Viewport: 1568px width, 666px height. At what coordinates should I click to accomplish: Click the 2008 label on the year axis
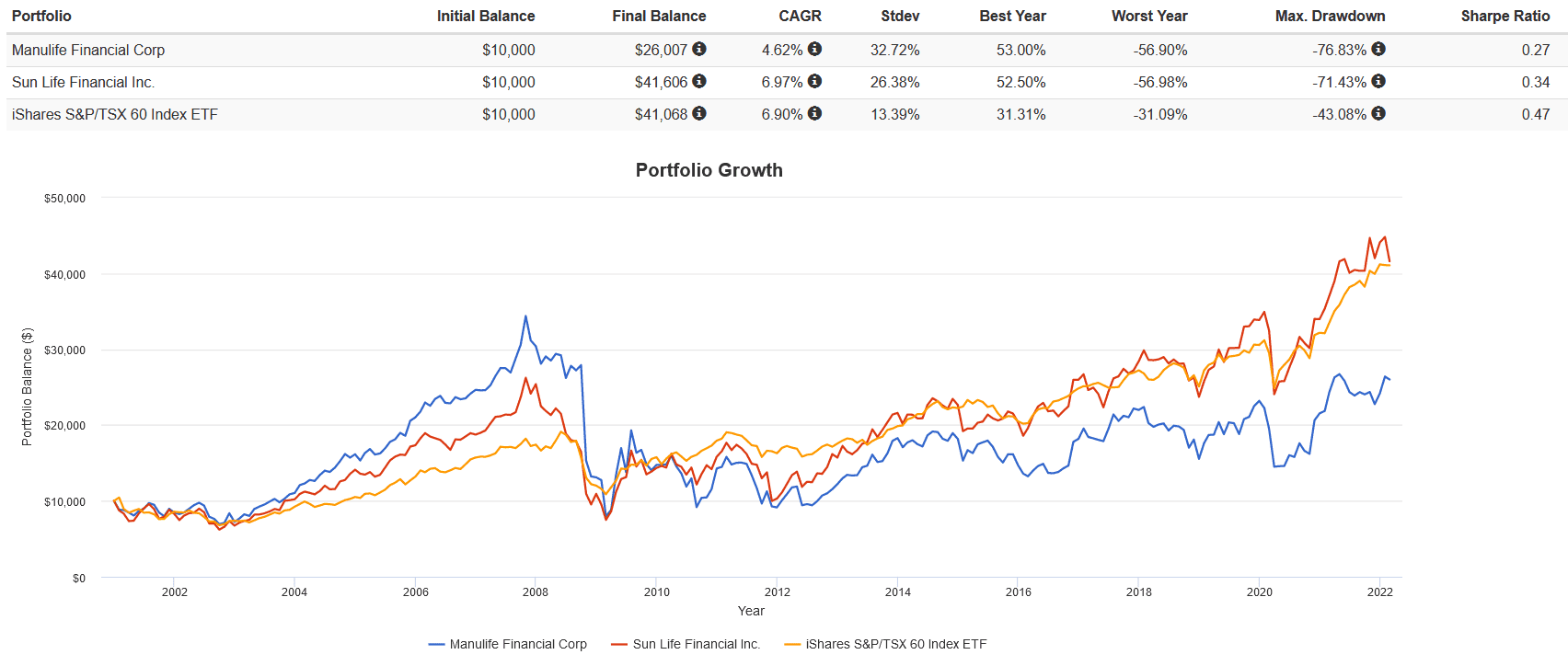pos(536,591)
